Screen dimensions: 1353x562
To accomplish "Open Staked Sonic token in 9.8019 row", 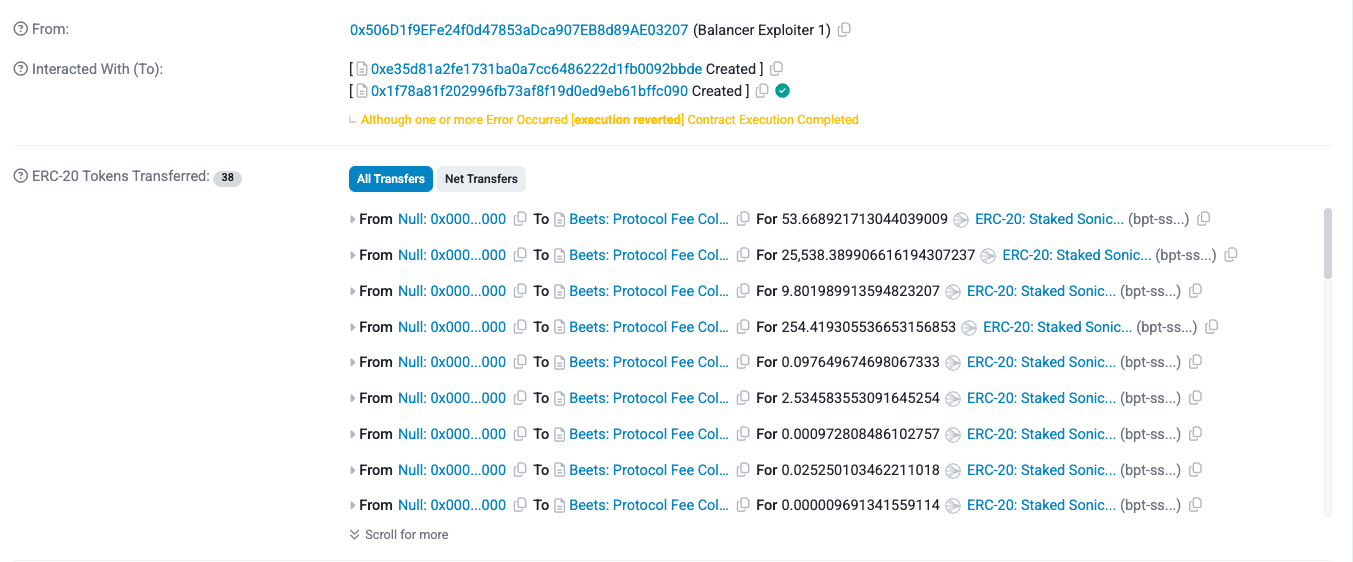I will (1041, 291).
